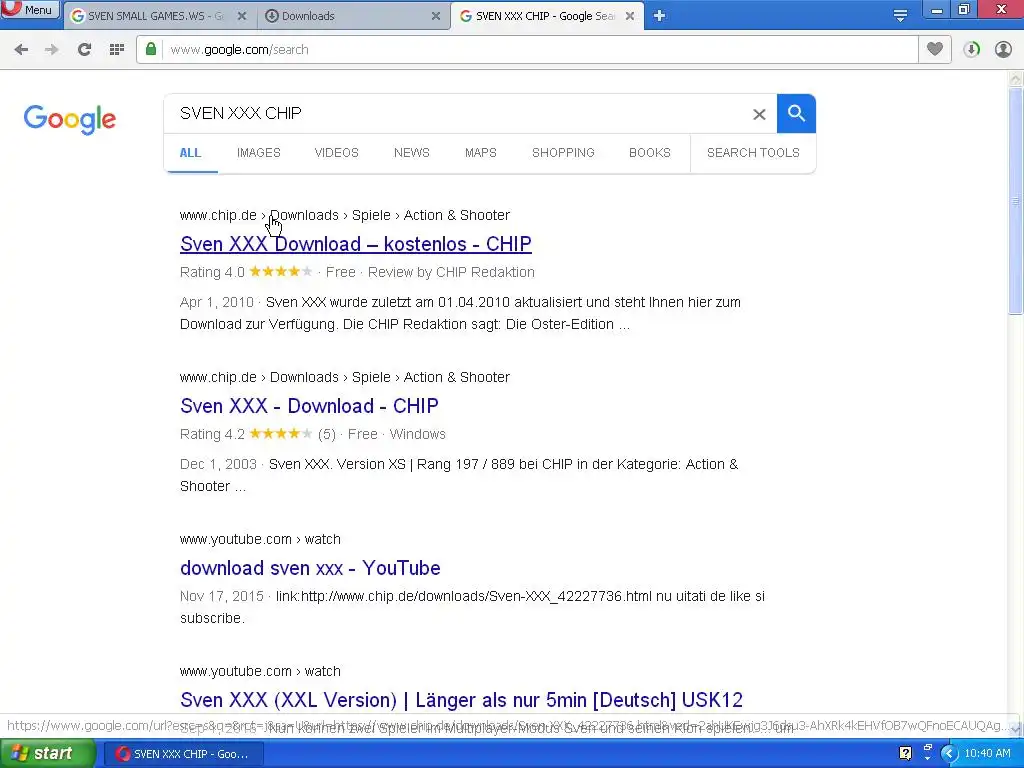
Task: Click the green padlock security icon
Action: click(x=151, y=49)
